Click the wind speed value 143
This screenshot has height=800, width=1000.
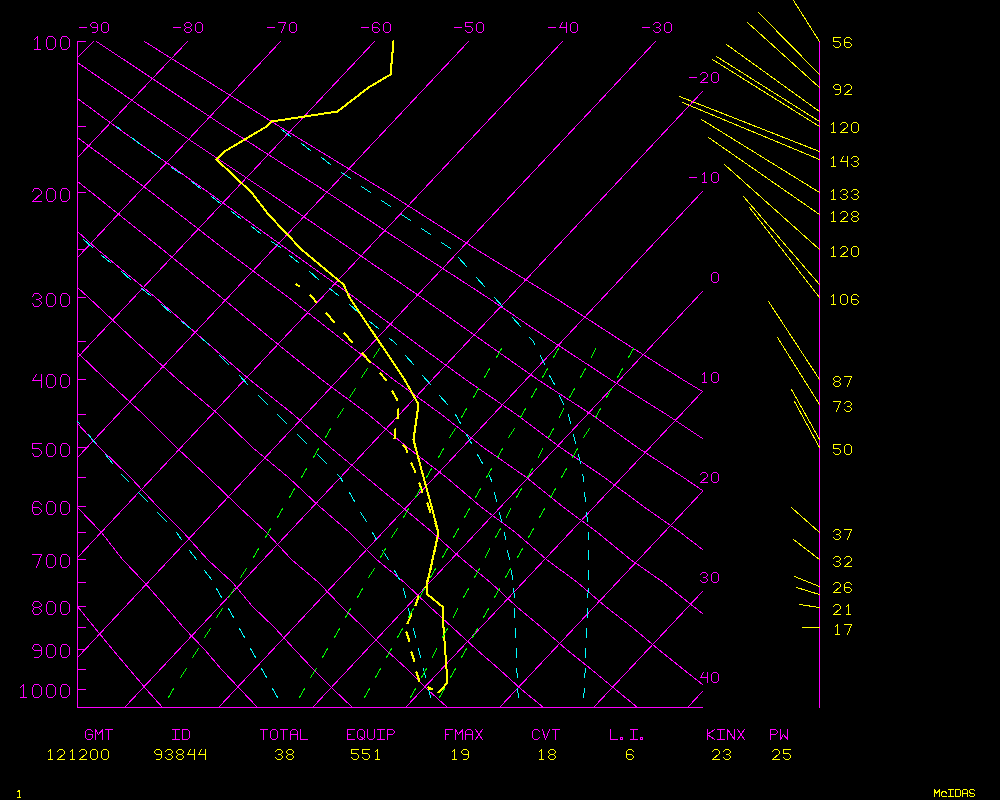pyautogui.click(x=844, y=162)
